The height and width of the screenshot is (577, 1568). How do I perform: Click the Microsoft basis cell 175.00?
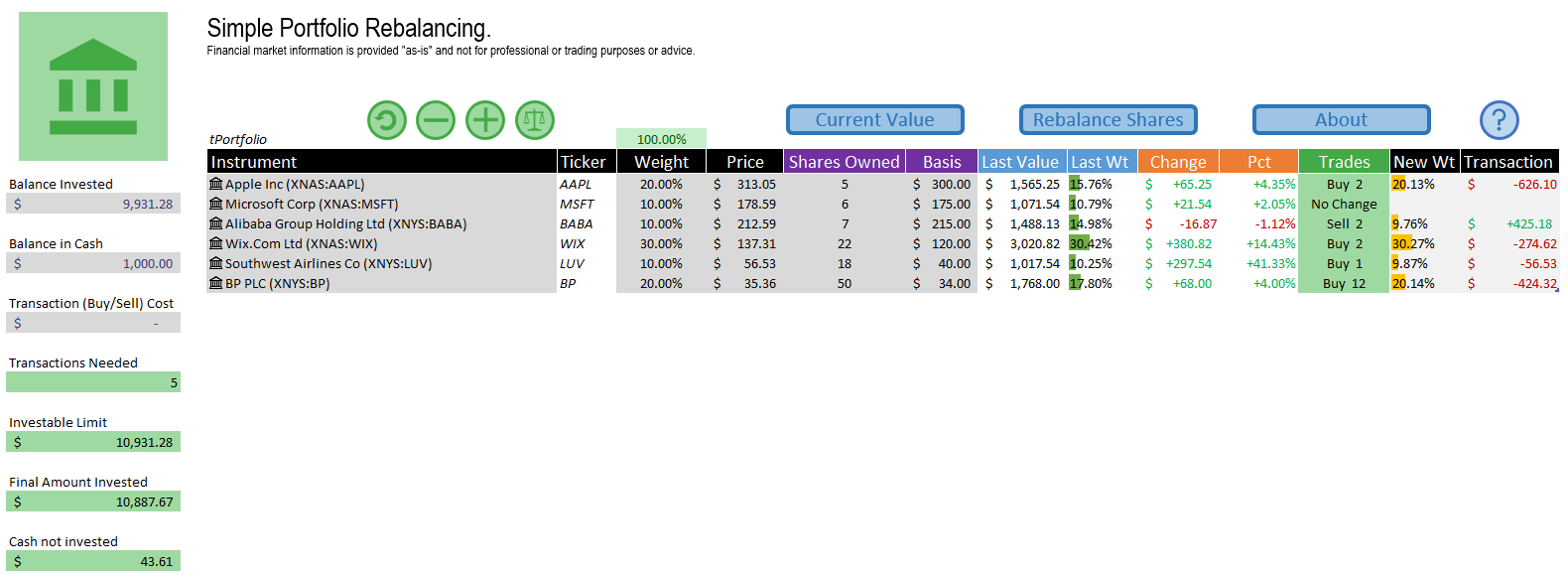click(x=942, y=204)
